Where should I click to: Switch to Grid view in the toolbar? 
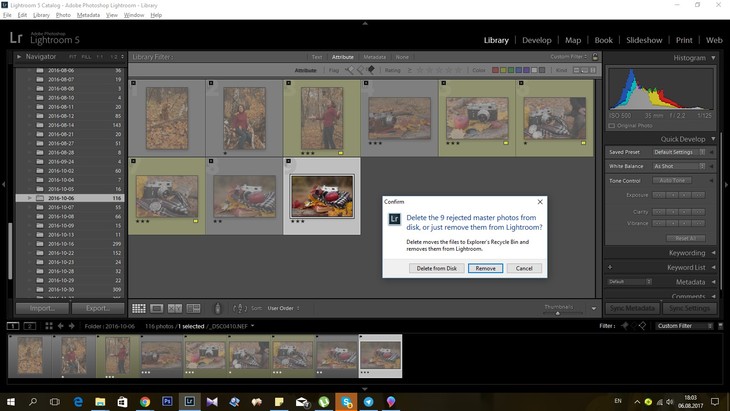(x=139, y=308)
